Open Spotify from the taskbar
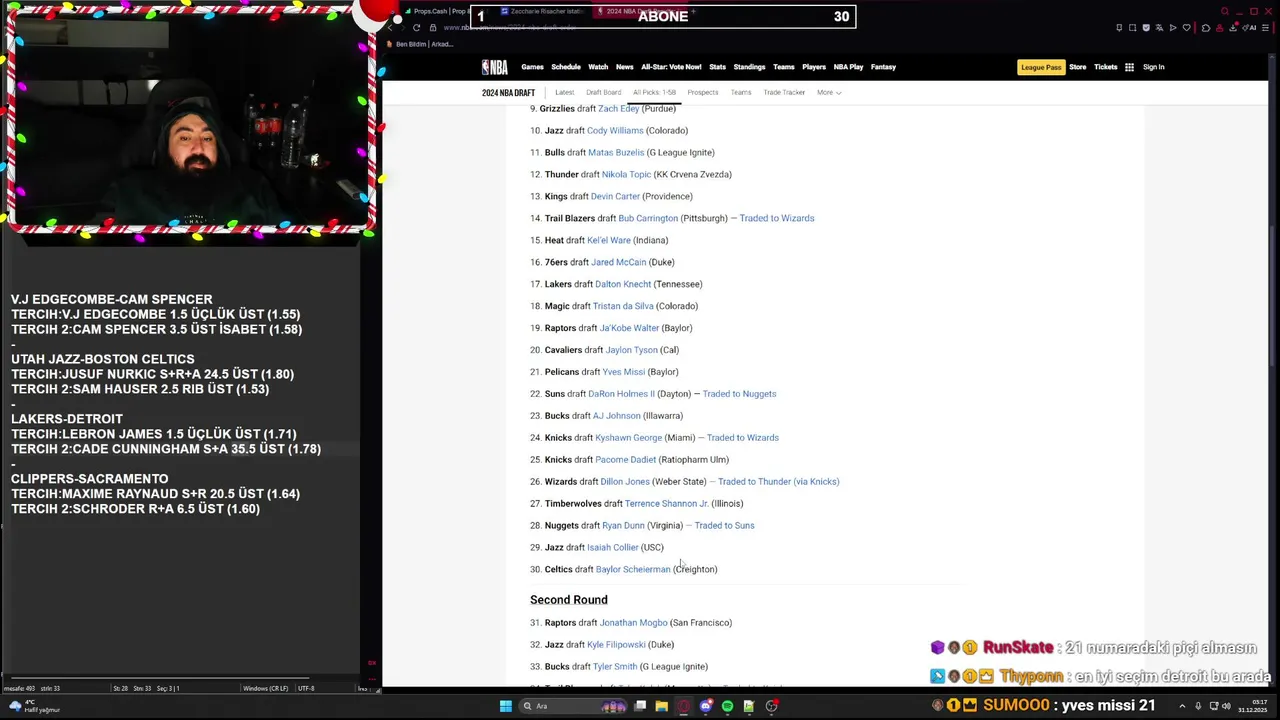Viewport: 1280px width, 720px height. tap(727, 706)
